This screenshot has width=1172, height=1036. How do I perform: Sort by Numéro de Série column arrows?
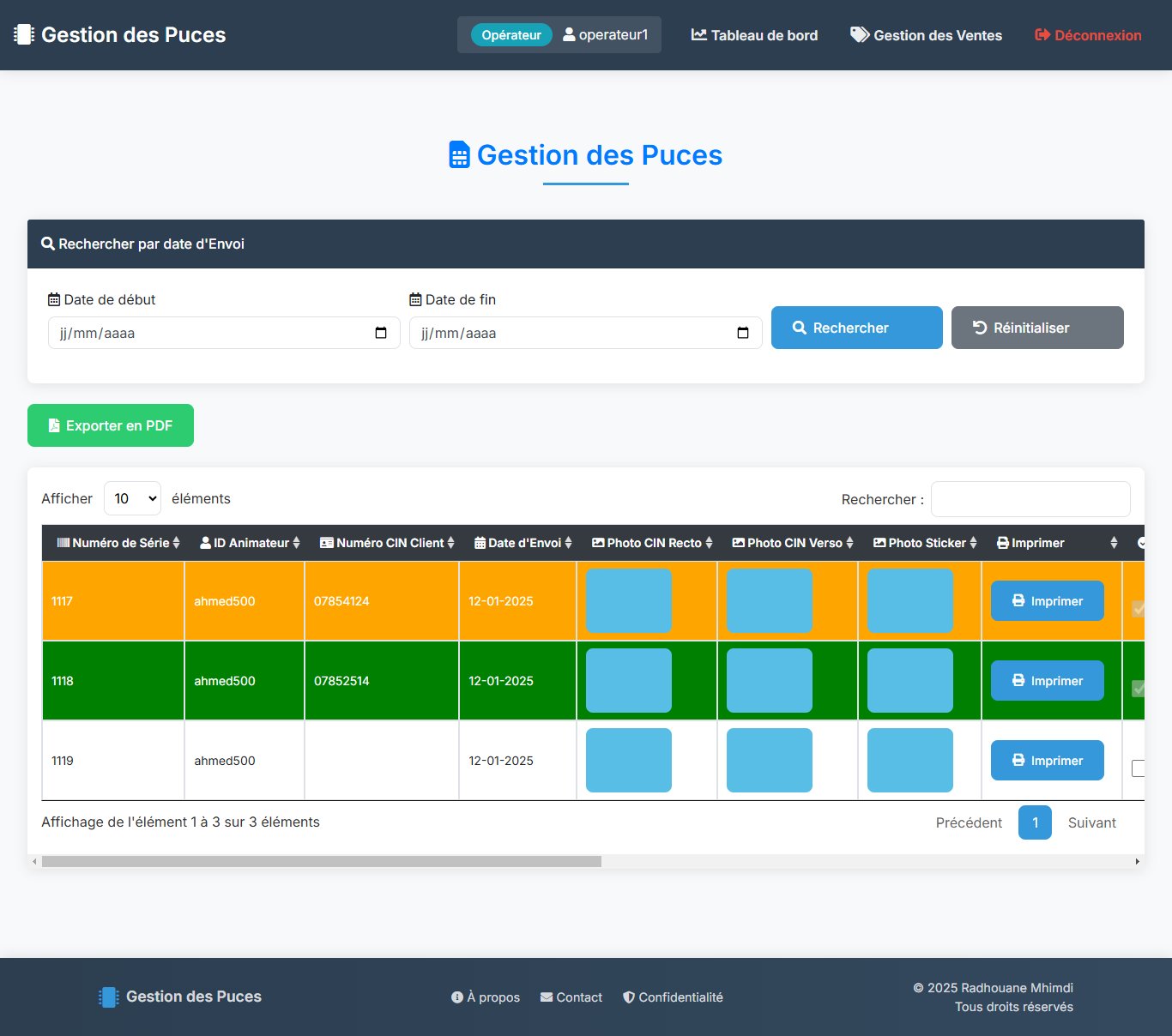(176, 543)
